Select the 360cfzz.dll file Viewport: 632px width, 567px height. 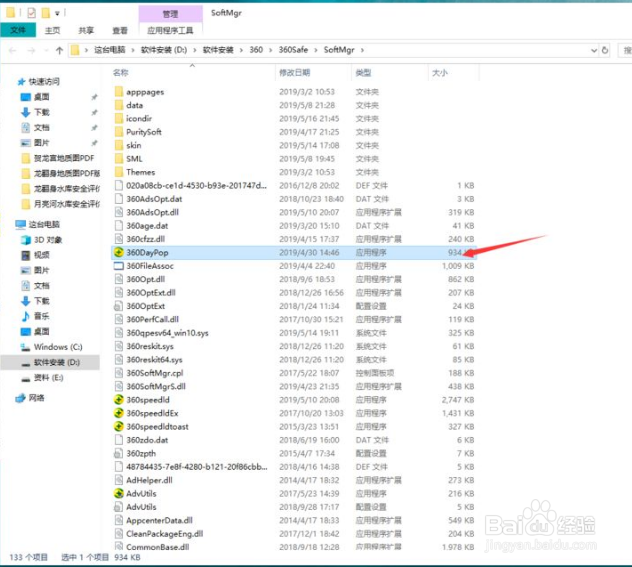146,239
